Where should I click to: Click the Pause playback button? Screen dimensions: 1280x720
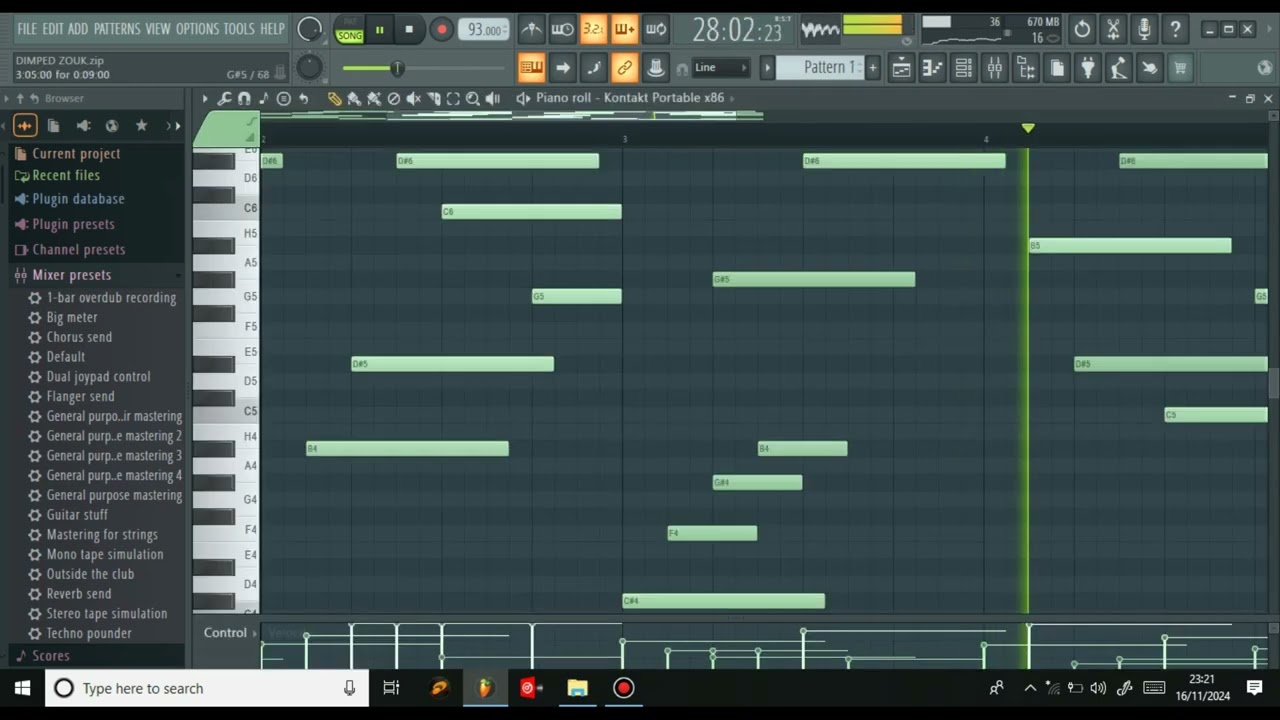pyautogui.click(x=380, y=30)
